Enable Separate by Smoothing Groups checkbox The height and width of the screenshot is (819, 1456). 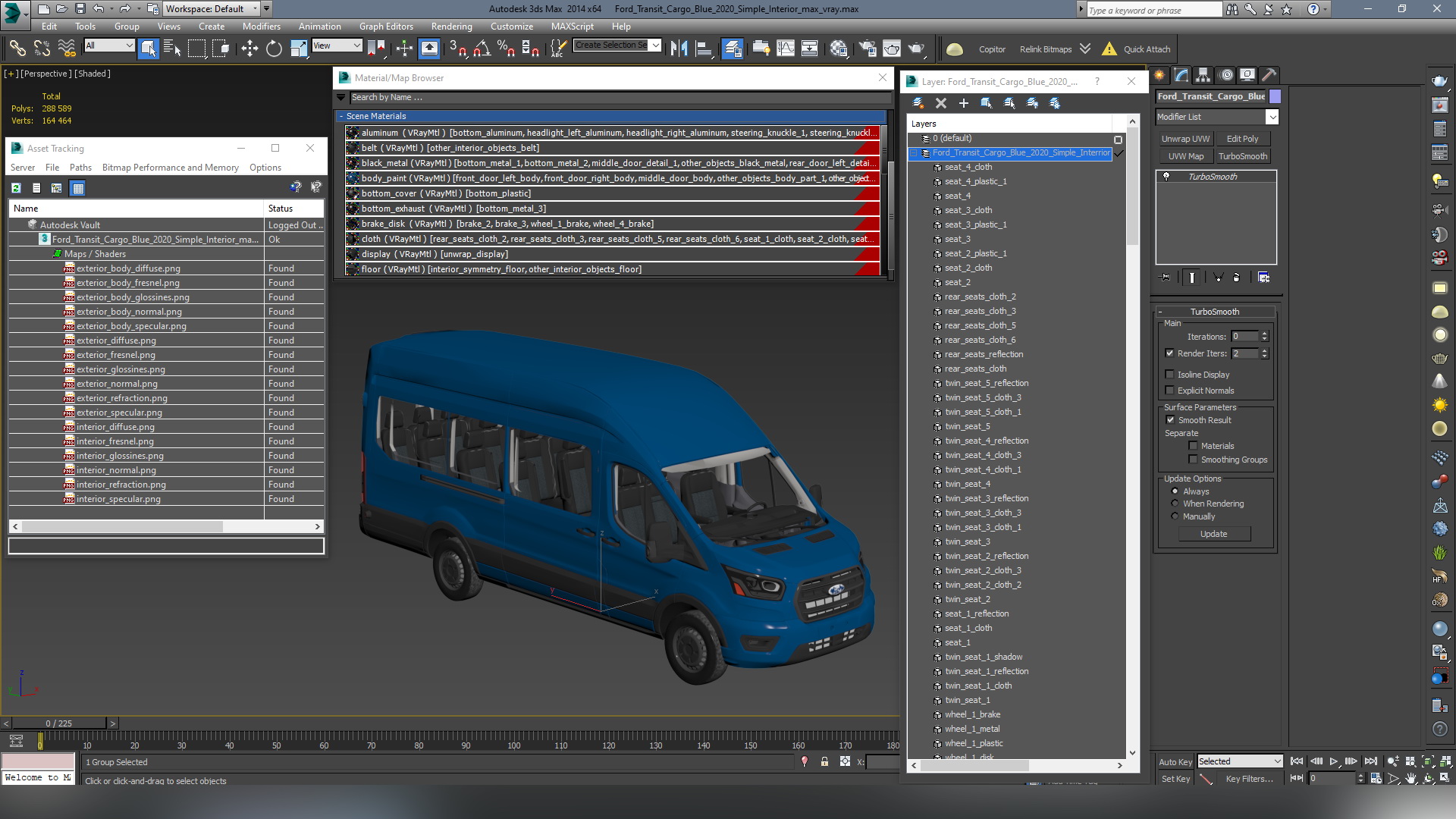click(x=1193, y=460)
